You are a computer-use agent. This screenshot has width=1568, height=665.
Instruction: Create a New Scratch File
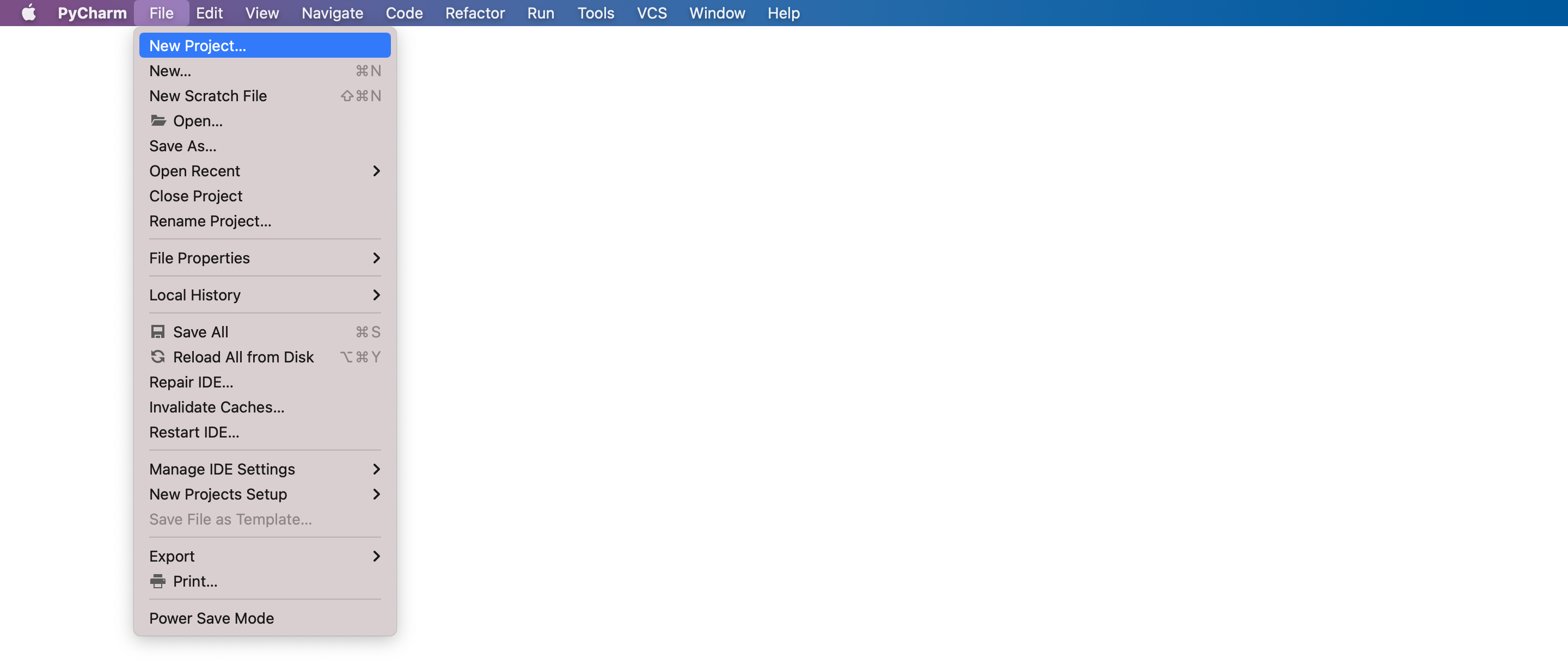click(x=265, y=96)
